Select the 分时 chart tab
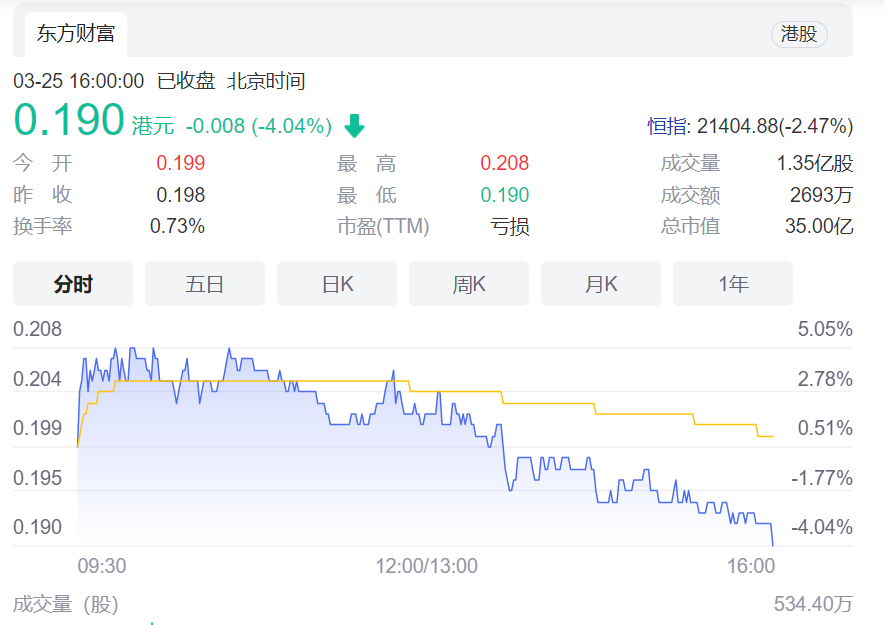 73,284
